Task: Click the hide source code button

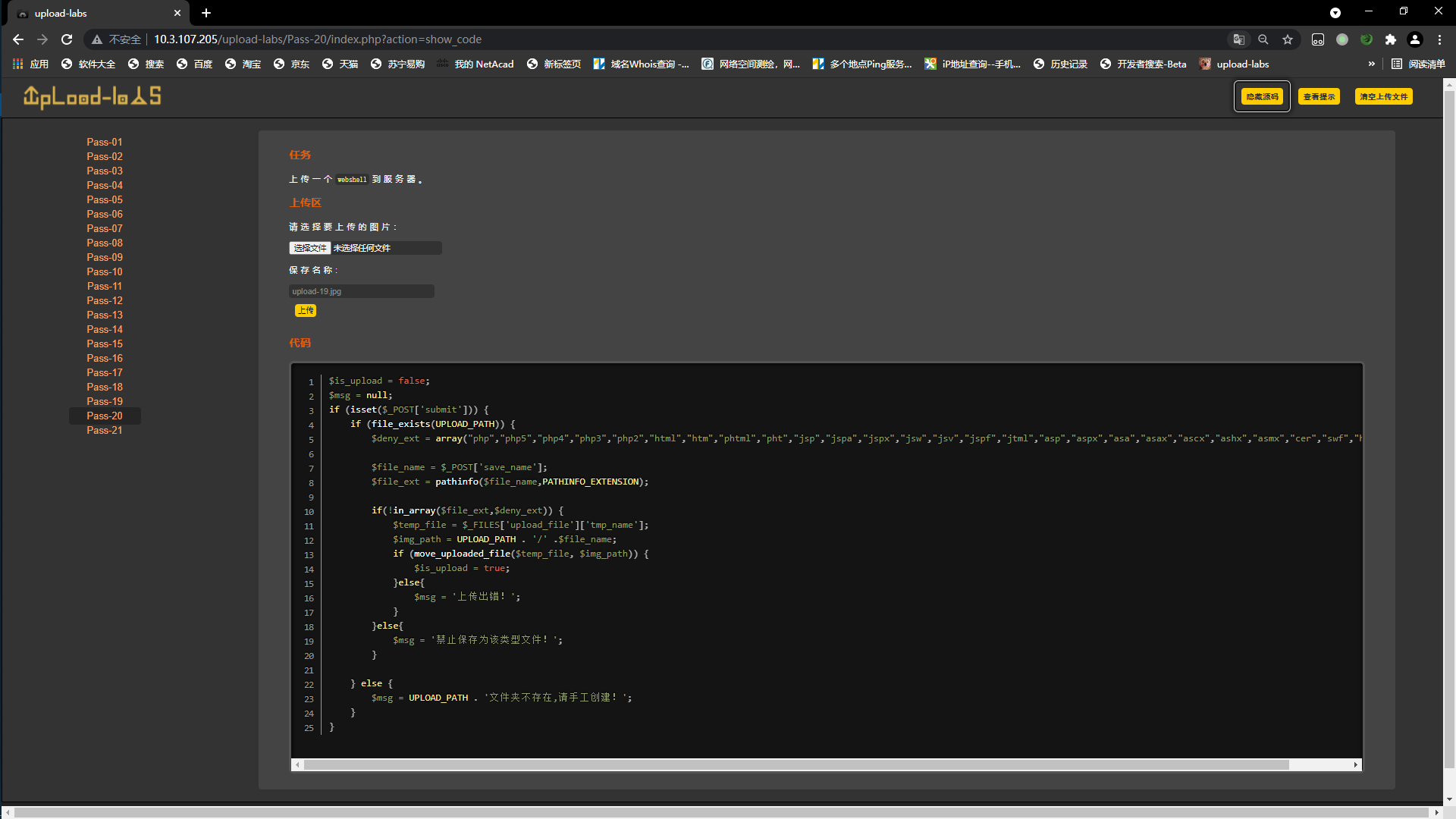Action: 1262,96
